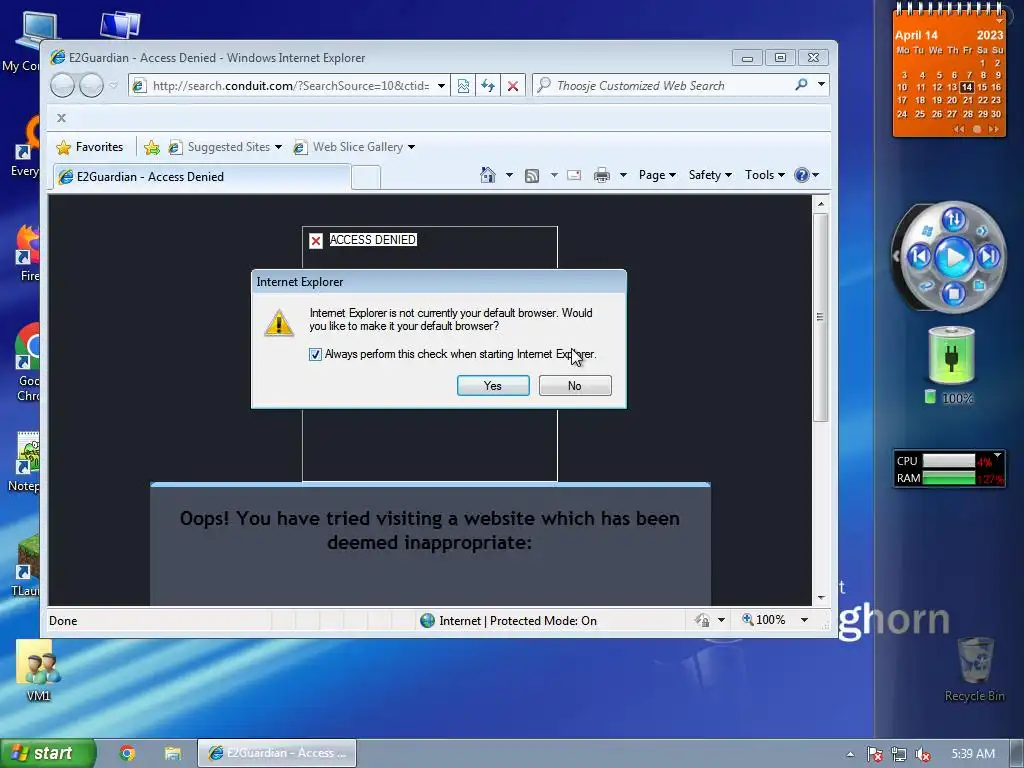Viewport: 1024px width, 768px height.
Task: Click No in Internet Explorer dialog
Action: click(x=575, y=386)
